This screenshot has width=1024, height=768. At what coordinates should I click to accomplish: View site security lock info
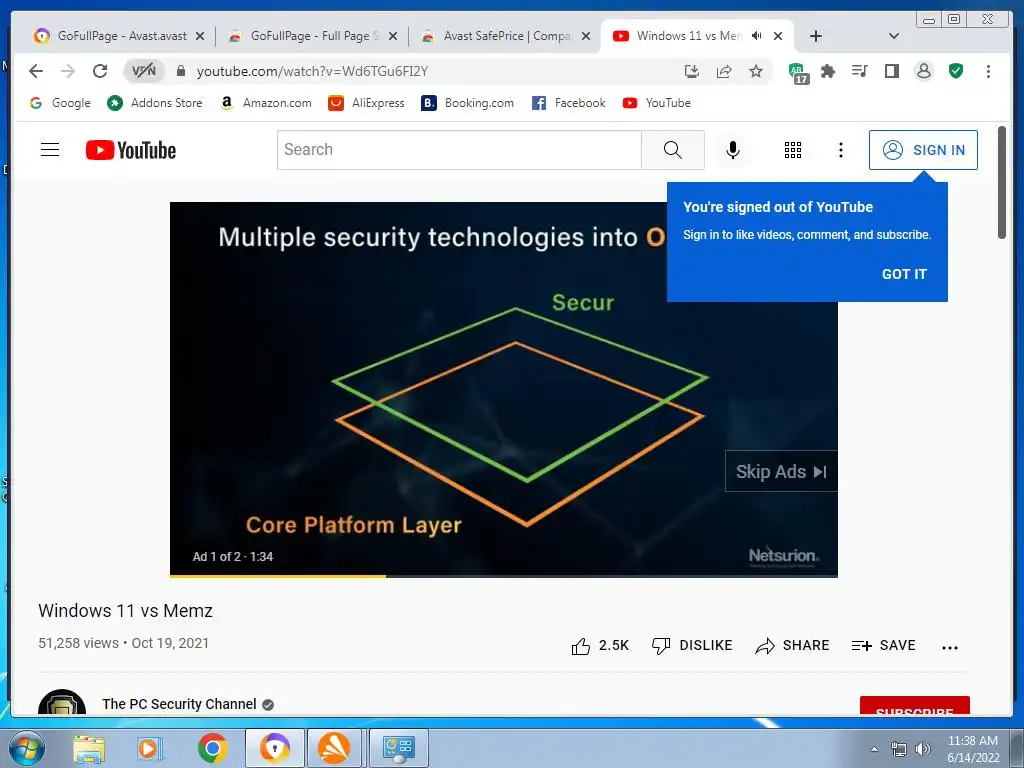pyautogui.click(x=181, y=71)
